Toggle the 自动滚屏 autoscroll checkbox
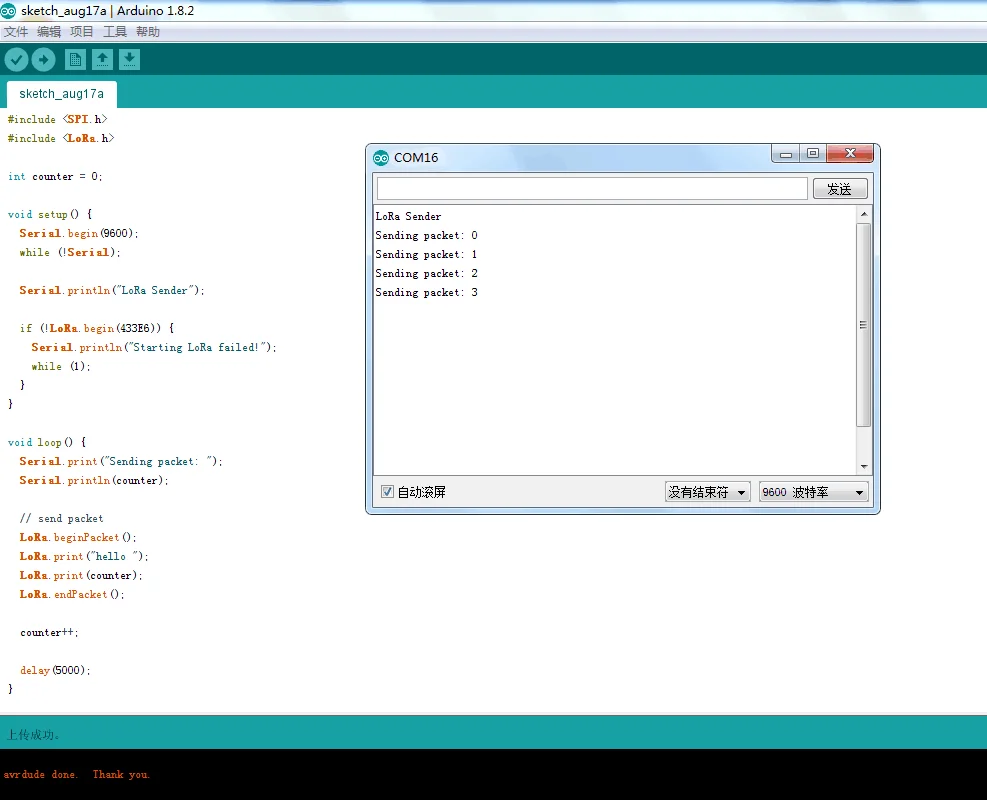Screen dimensions: 987x800 pyautogui.click(x=387, y=492)
